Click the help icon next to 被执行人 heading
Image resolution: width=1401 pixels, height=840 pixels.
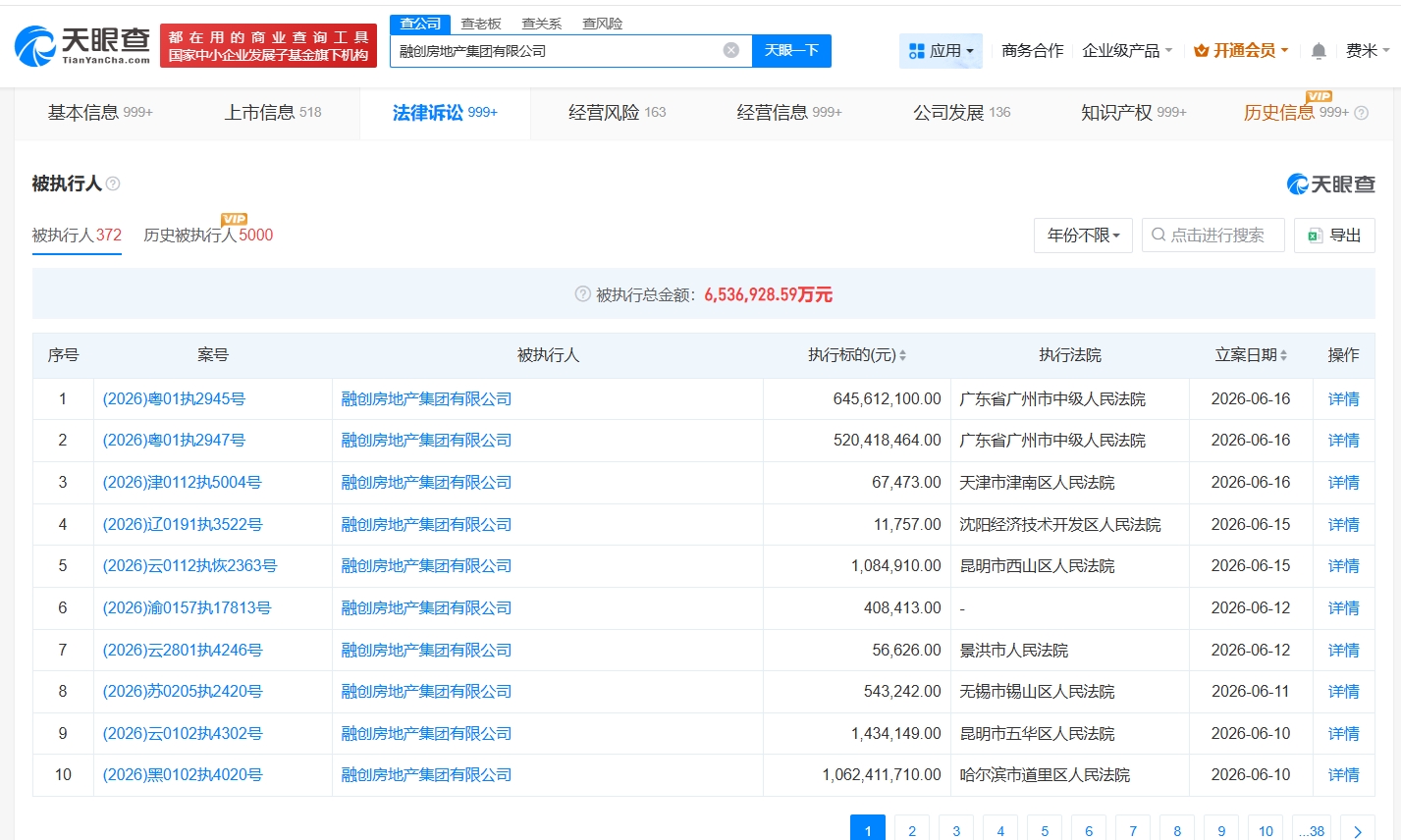113,184
